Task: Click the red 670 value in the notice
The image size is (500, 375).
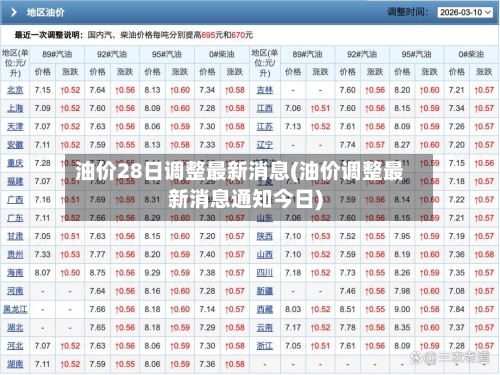Action: click(238, 35)
